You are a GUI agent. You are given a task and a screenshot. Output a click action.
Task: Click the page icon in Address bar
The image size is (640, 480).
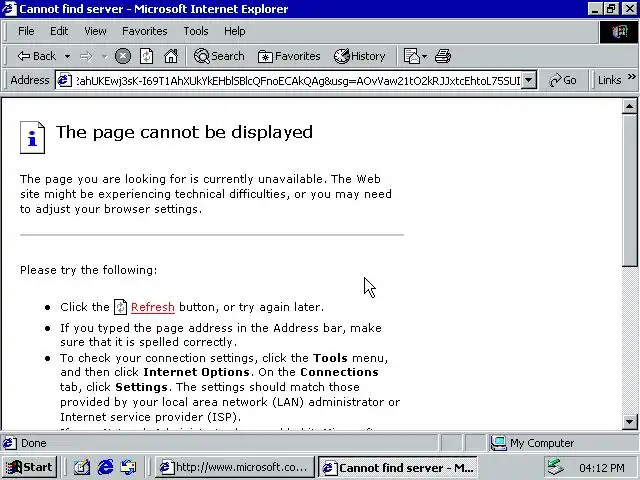64,80
